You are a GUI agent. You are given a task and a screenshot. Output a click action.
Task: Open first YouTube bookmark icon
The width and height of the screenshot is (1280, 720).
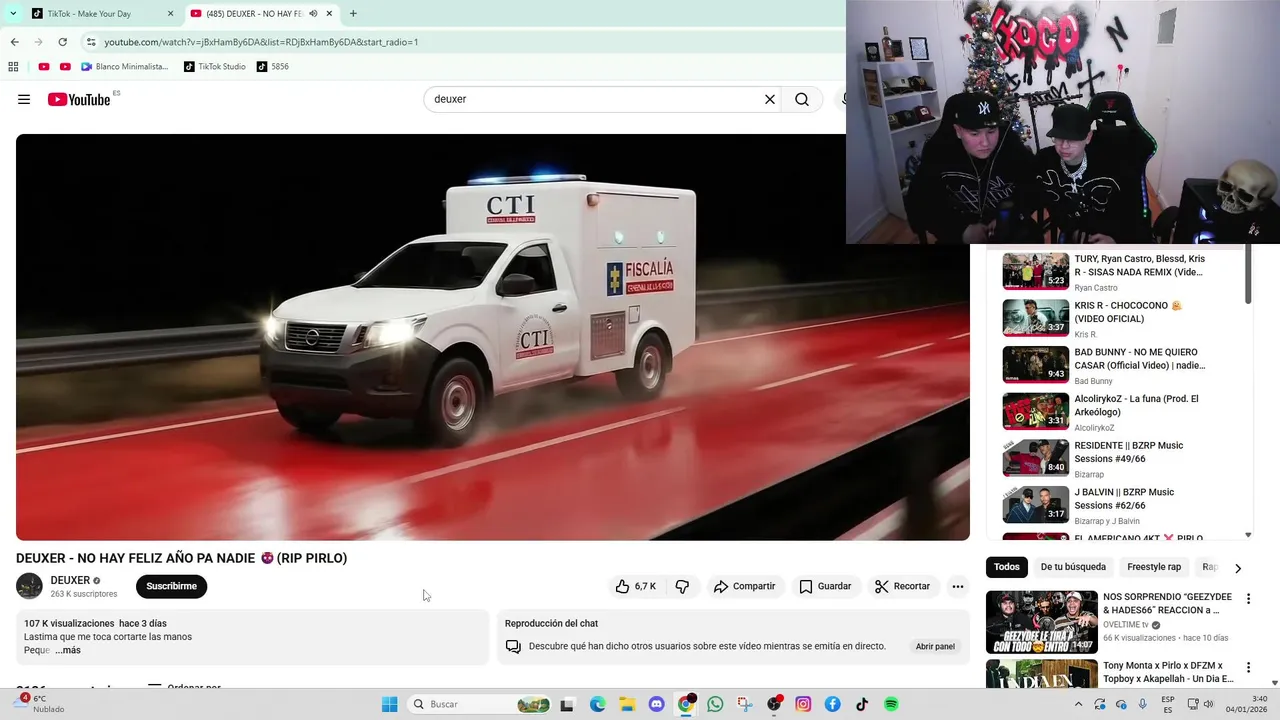click(43, 67)
